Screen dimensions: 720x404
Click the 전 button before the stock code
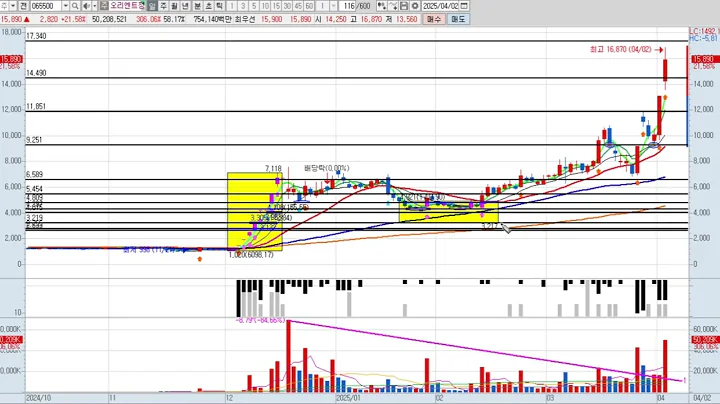23,6
